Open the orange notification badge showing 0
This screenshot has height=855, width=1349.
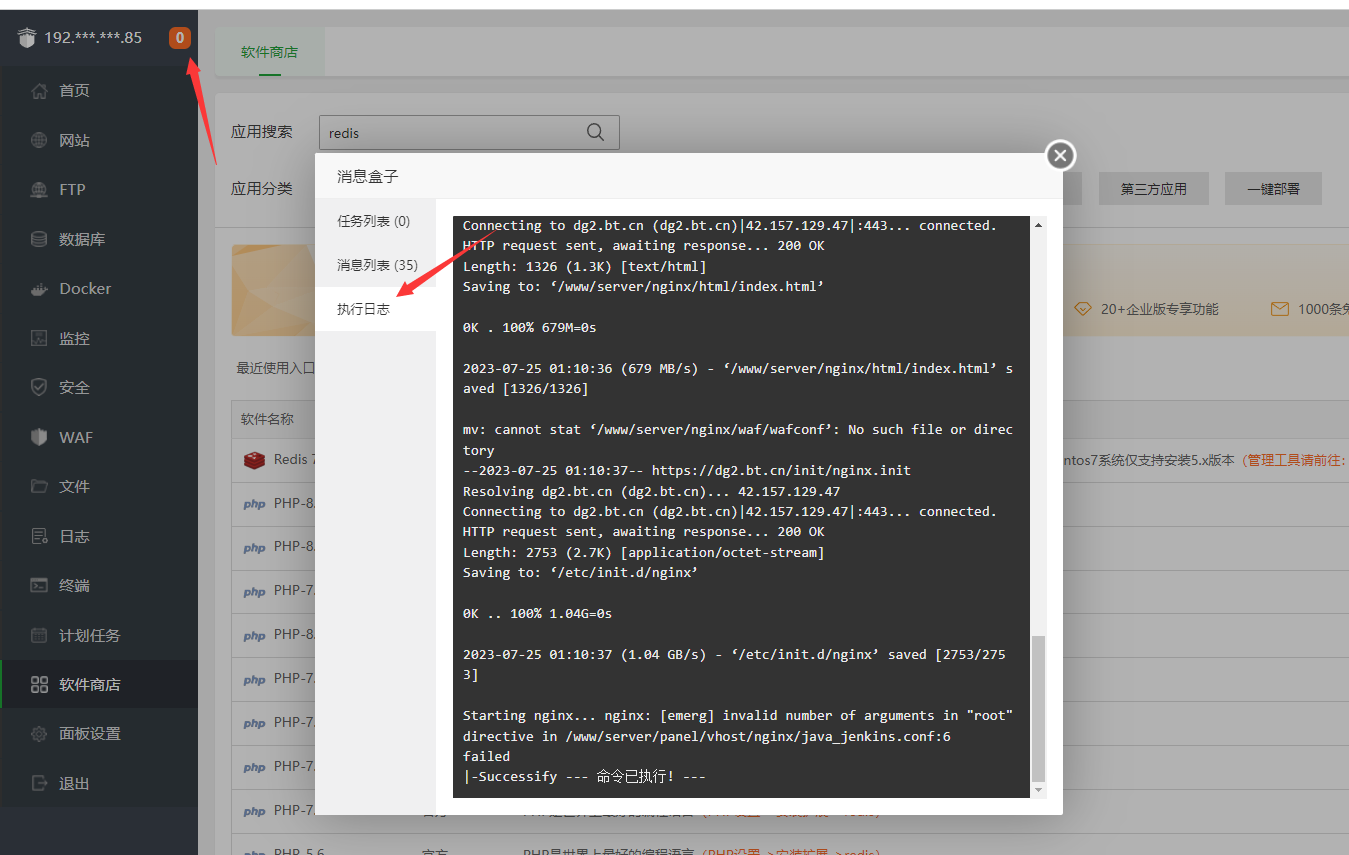click(x=180, y=38)
